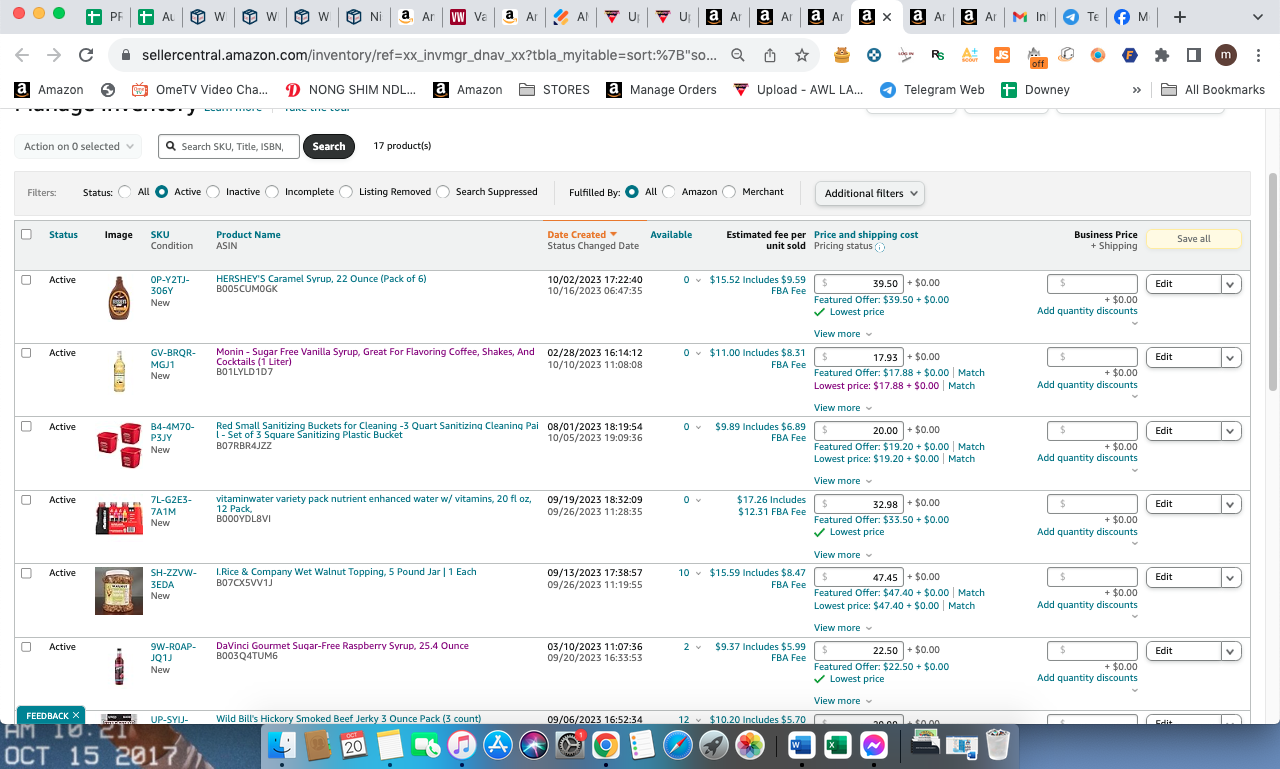Launch Music from the dock

coord(461,745)
